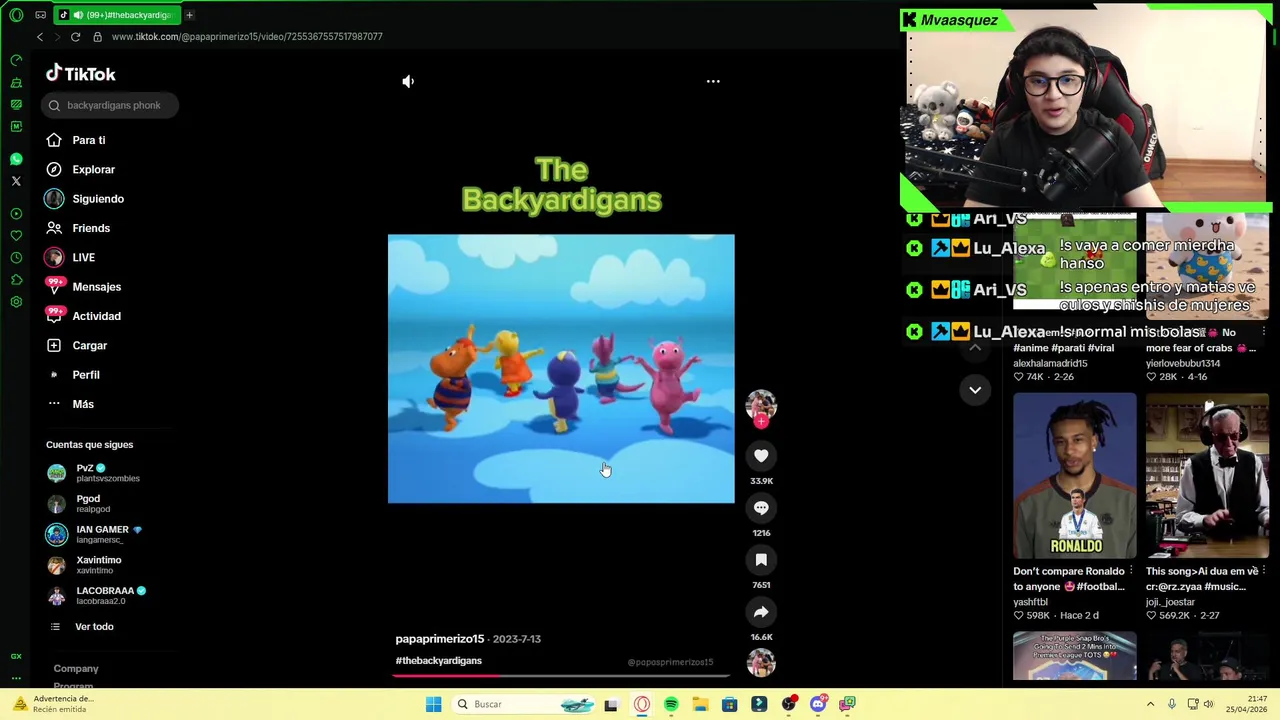The height and width of the screenshot is (720, 1280).
Task: Open Opera GX main menu logo
Action: [x=16, y=15]
